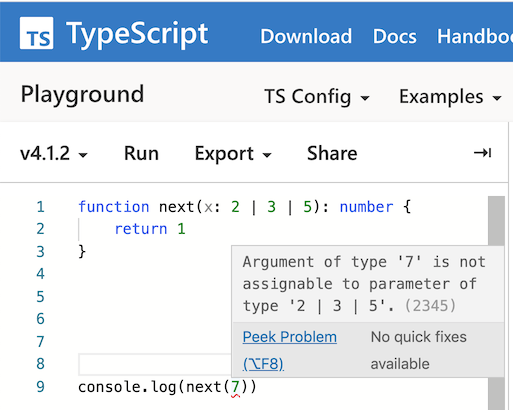This screenshot has width=513, height=410.
Task: Click the 'function' keyword on line 1
Action: (x=114, y=207)
